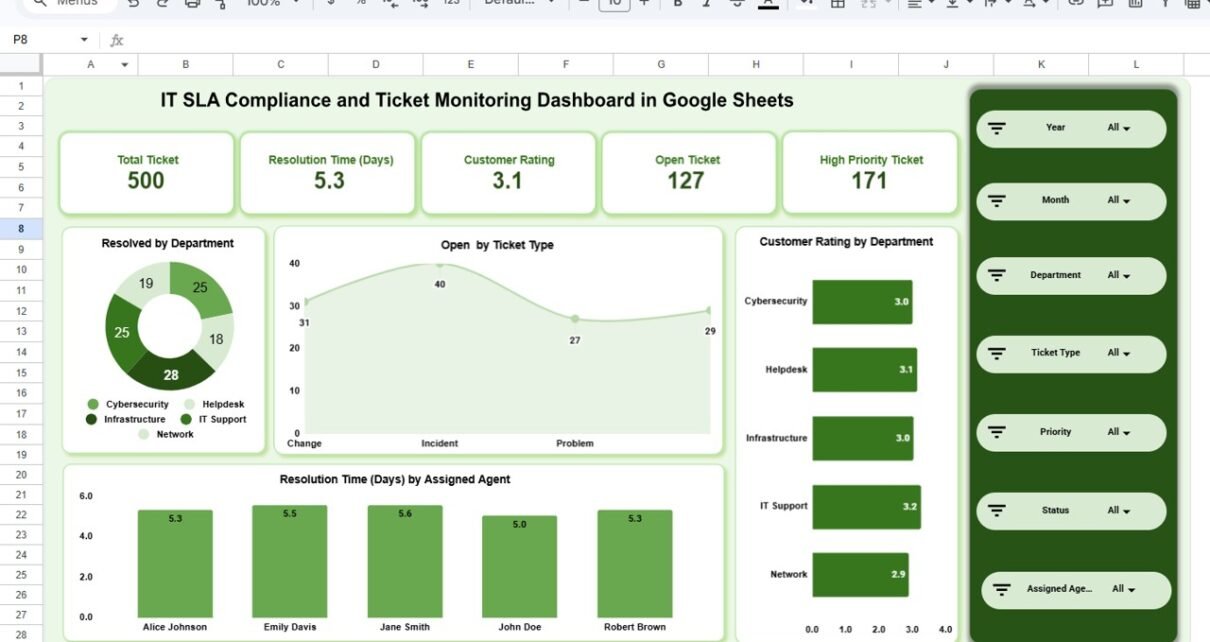
Task: Click the Print icon
Action: [192, 4]
